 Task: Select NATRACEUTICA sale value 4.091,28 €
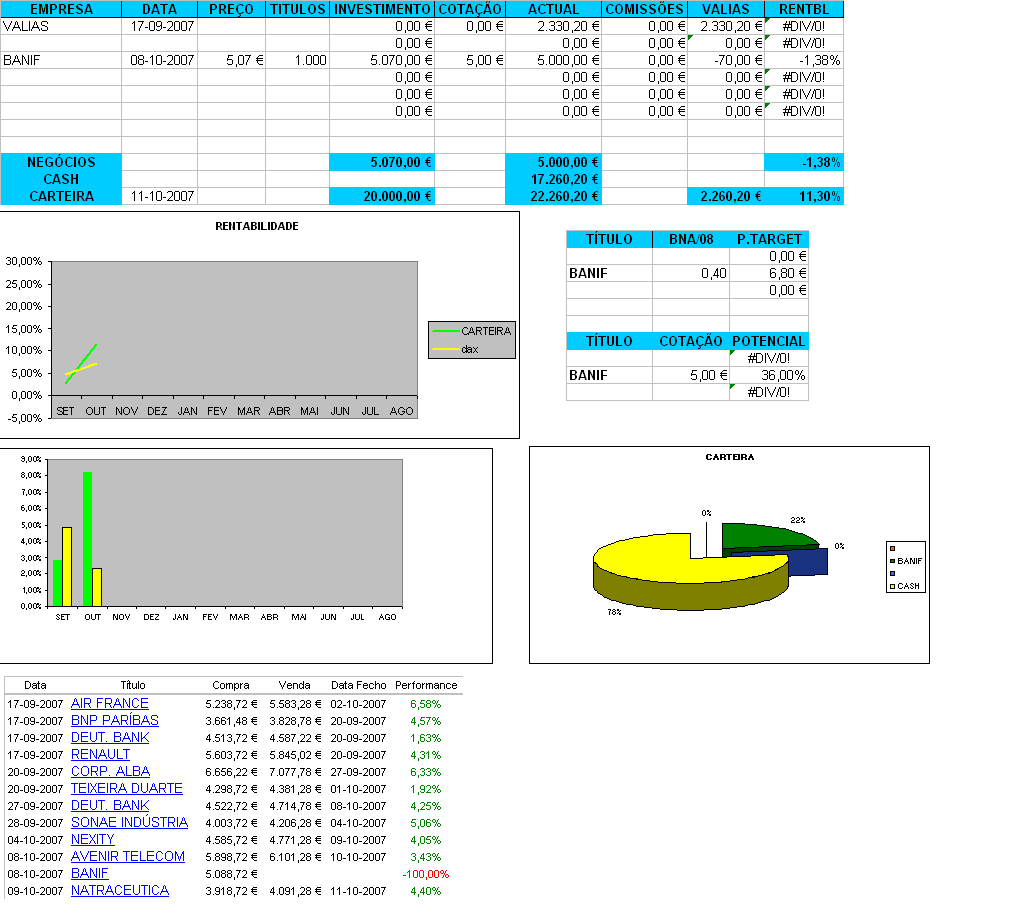pyautogui.click(x=295, y=891)
